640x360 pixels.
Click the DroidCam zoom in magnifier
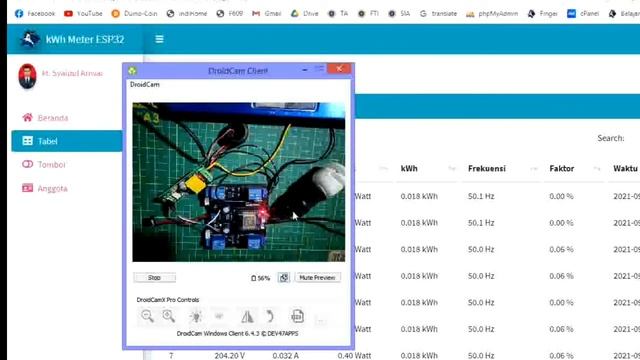tap(169, 316)
